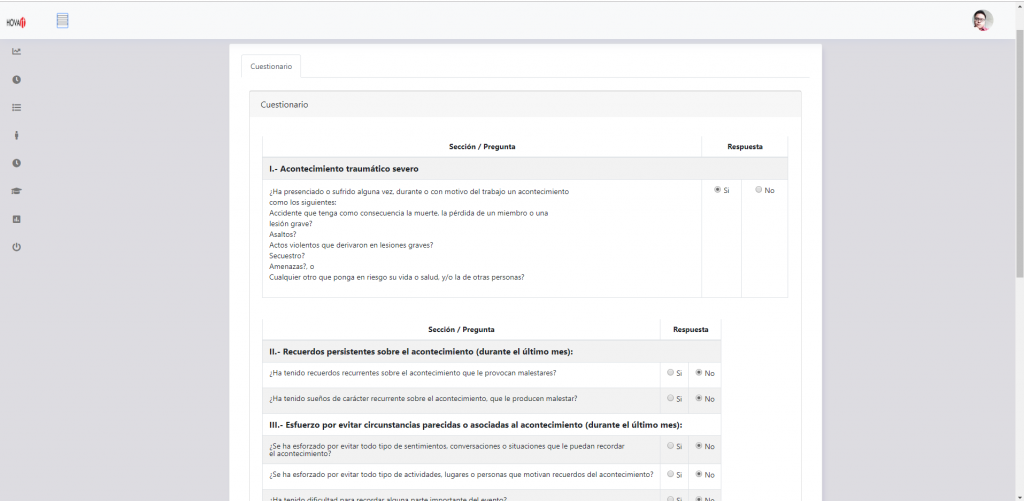Open clock icon just below chart icon

pyautogui.click(x=17, y=79)
